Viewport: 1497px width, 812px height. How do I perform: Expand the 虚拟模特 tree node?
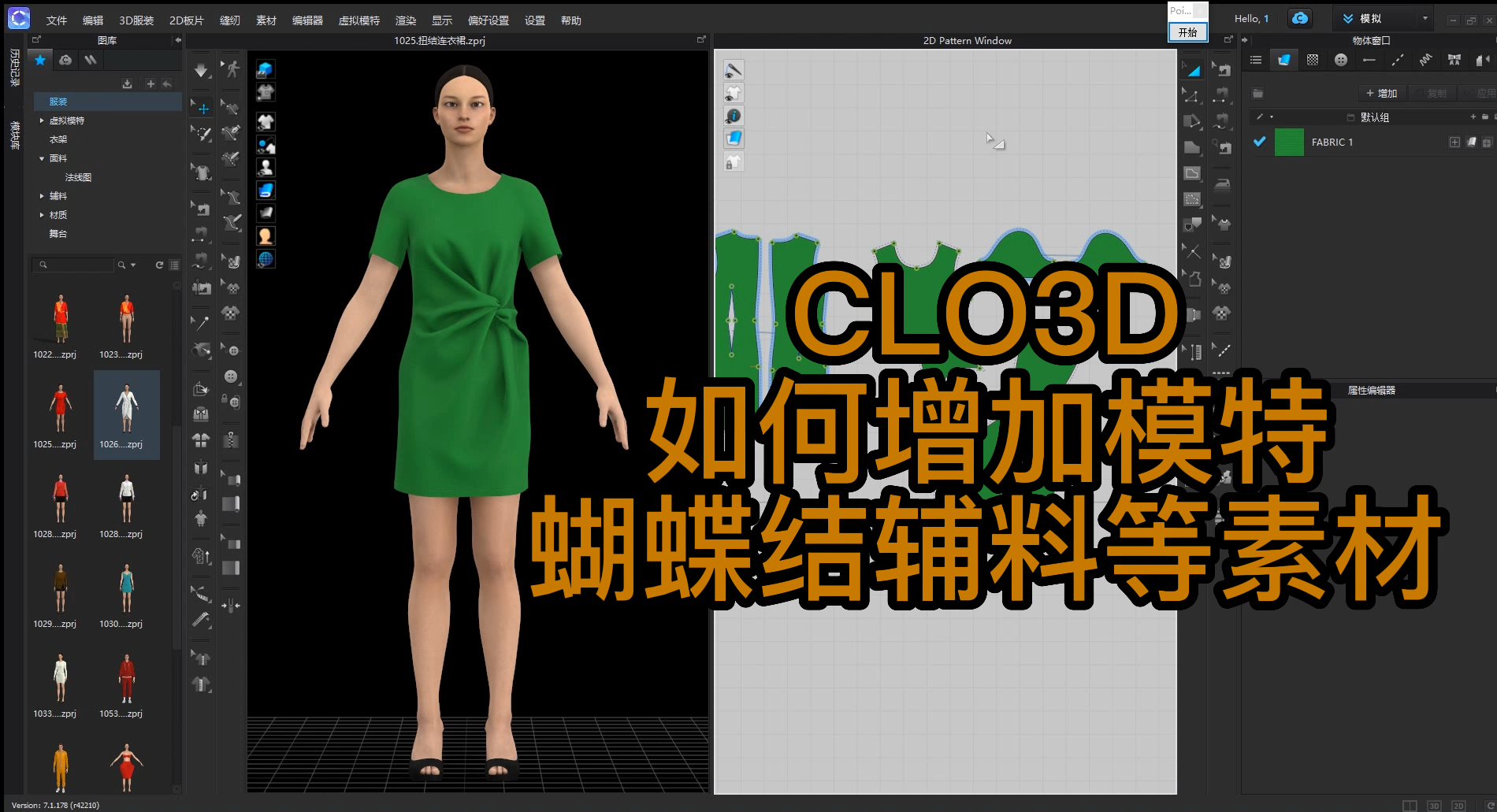point(42,121)
